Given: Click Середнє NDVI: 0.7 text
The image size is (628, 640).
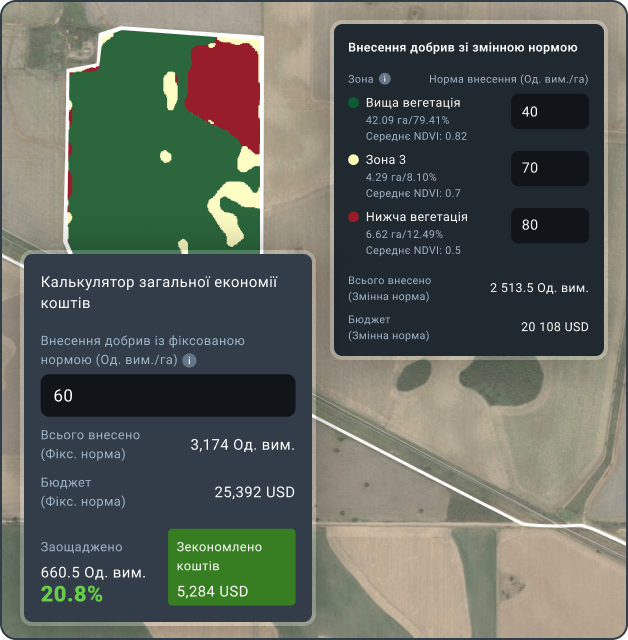Looking at the screenshot, I should tap(413, 193).
